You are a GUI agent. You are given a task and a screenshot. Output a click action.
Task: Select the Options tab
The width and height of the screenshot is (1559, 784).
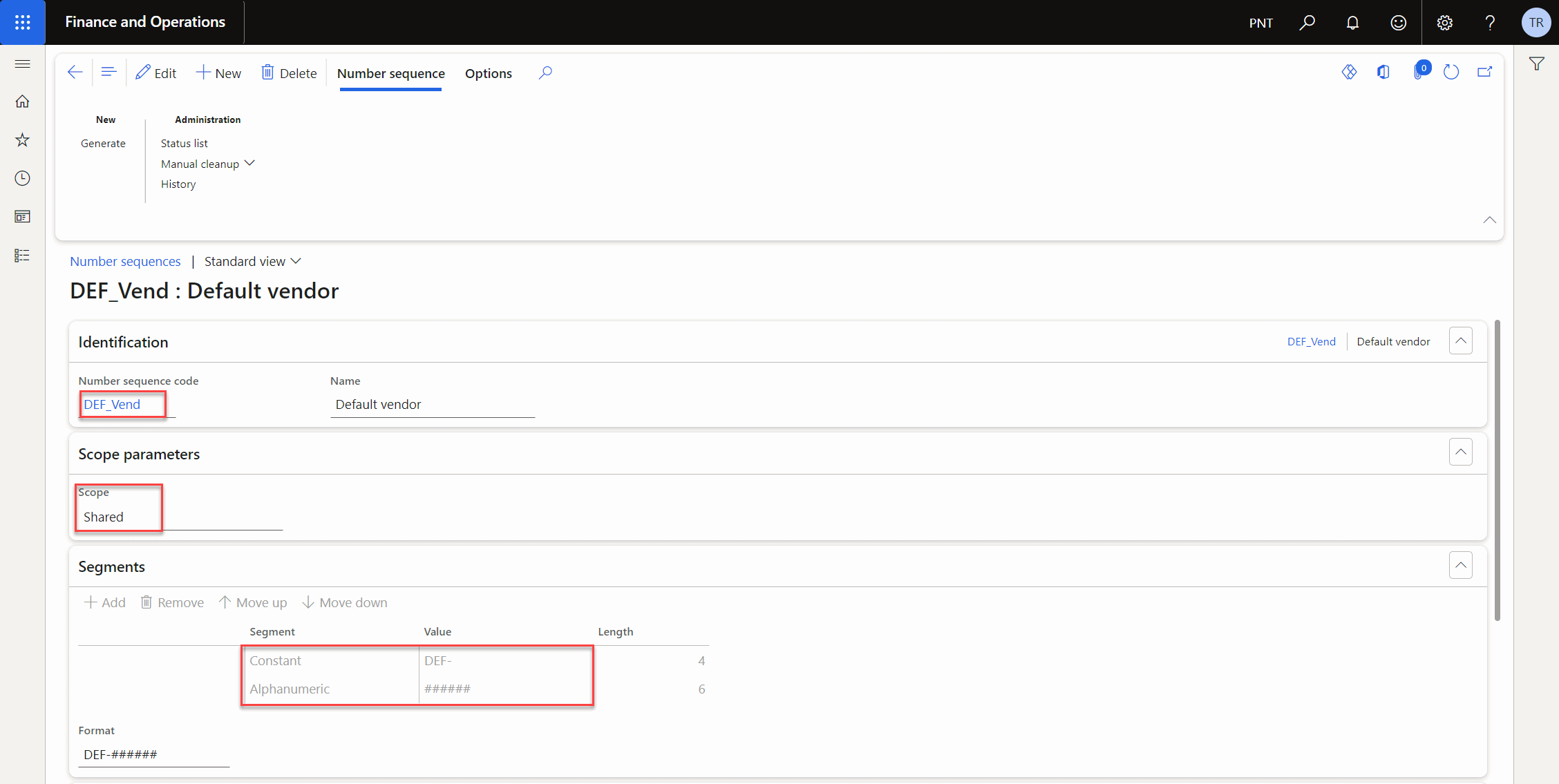click(x=489, y=73)
